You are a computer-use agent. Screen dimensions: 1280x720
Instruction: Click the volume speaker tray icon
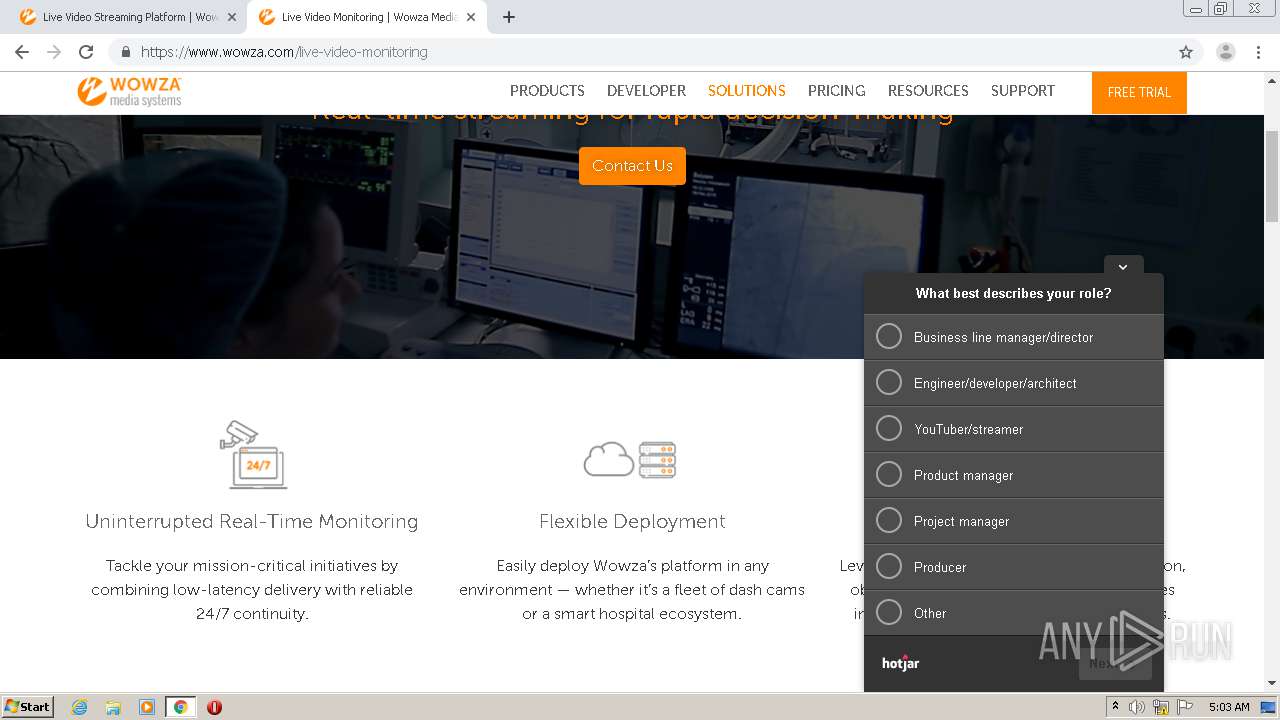1137,707
